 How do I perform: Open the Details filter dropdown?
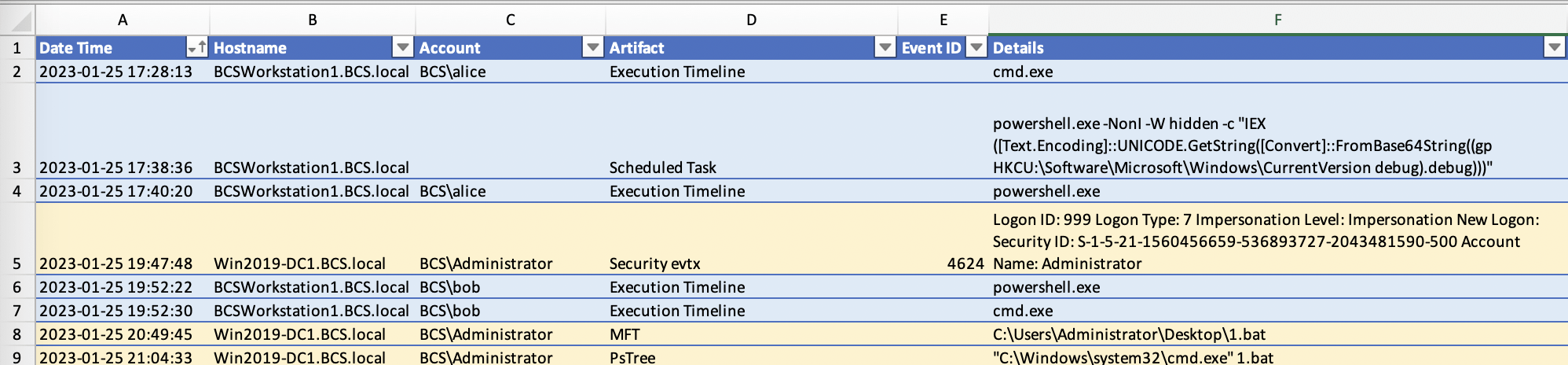1553,48
